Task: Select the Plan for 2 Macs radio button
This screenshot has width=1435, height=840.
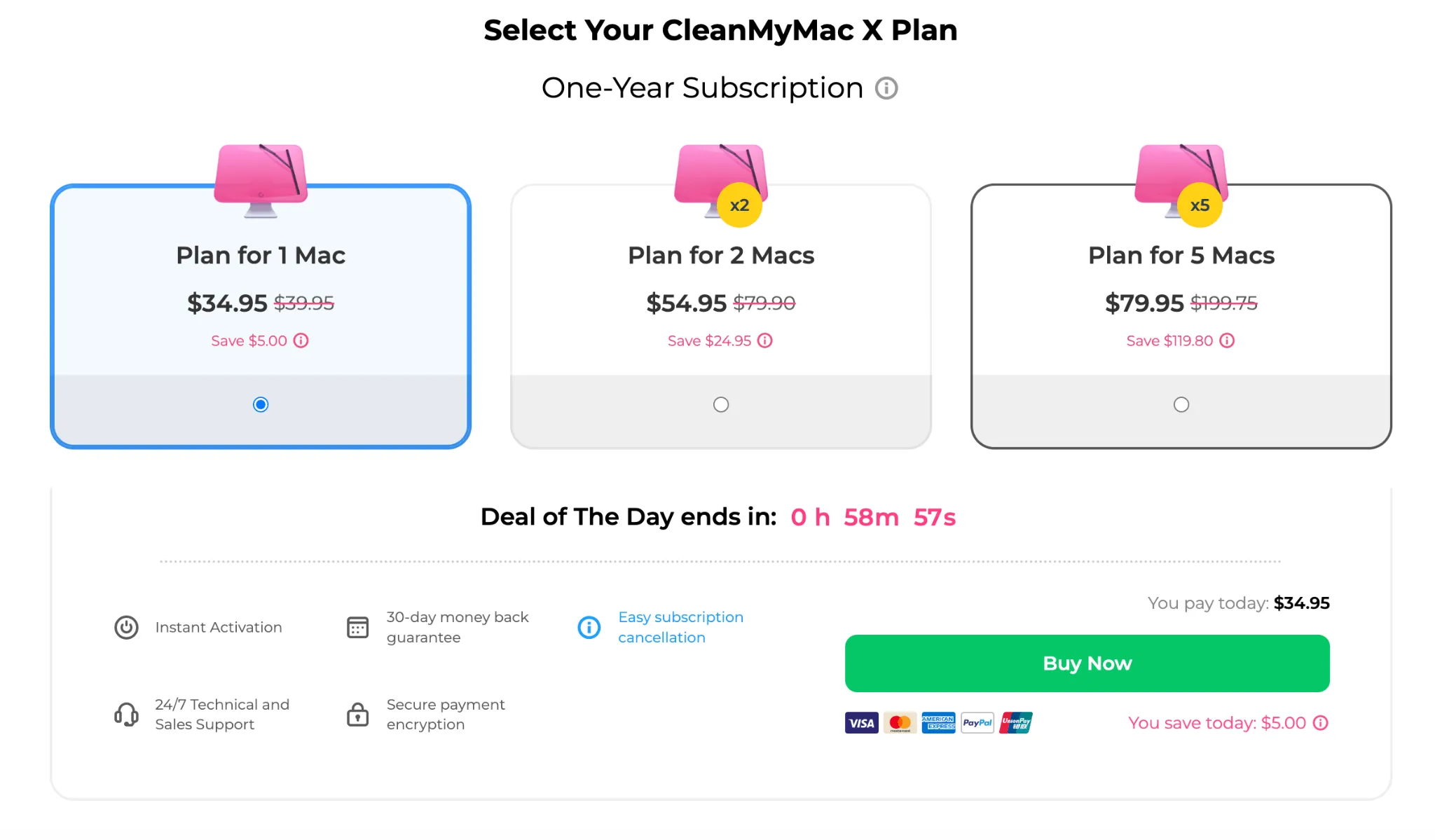Action: coord(720,404)
